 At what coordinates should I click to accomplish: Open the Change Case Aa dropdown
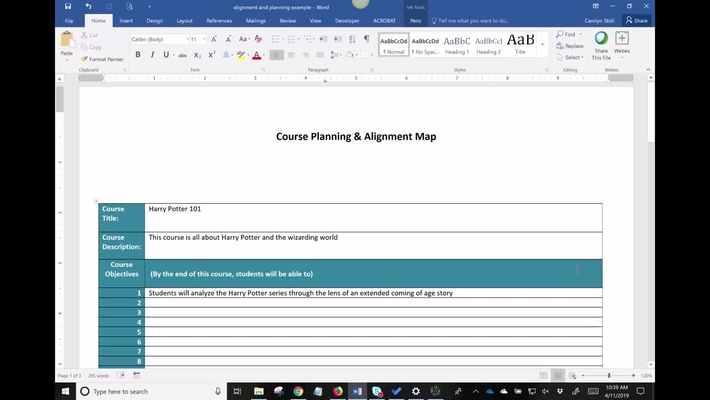tap(244, 39)
